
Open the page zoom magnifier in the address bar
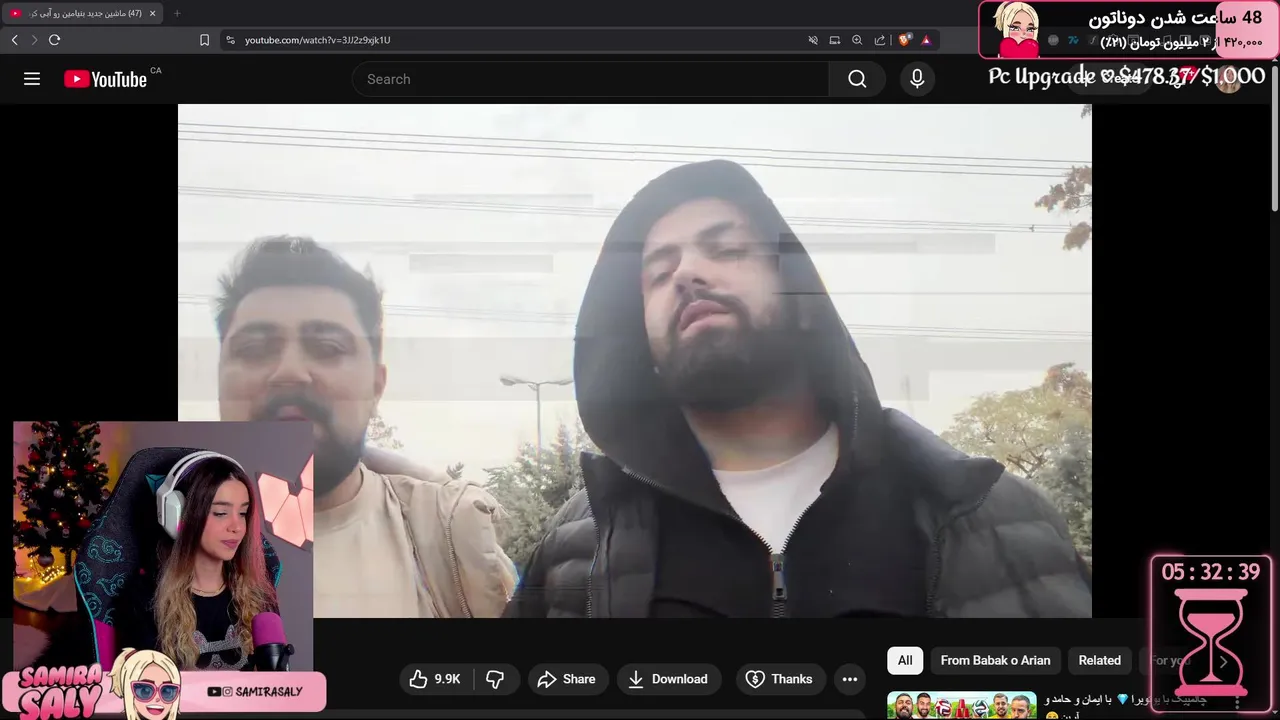(857, 40)
